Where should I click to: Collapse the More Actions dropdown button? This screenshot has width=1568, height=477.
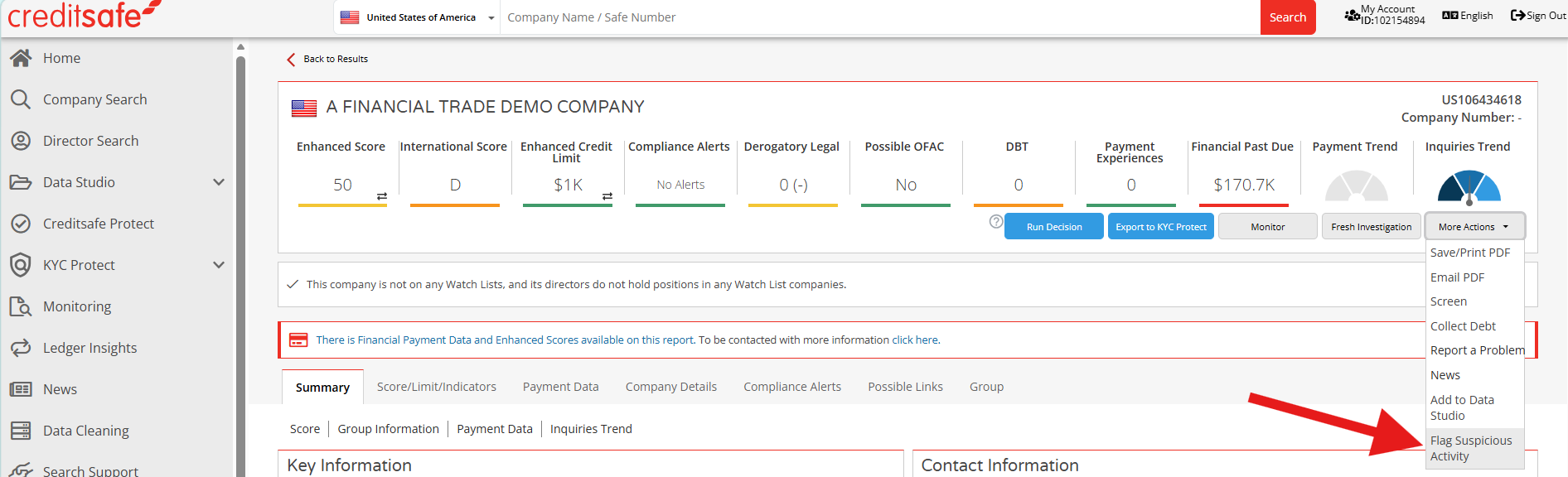pos(1474,227)
